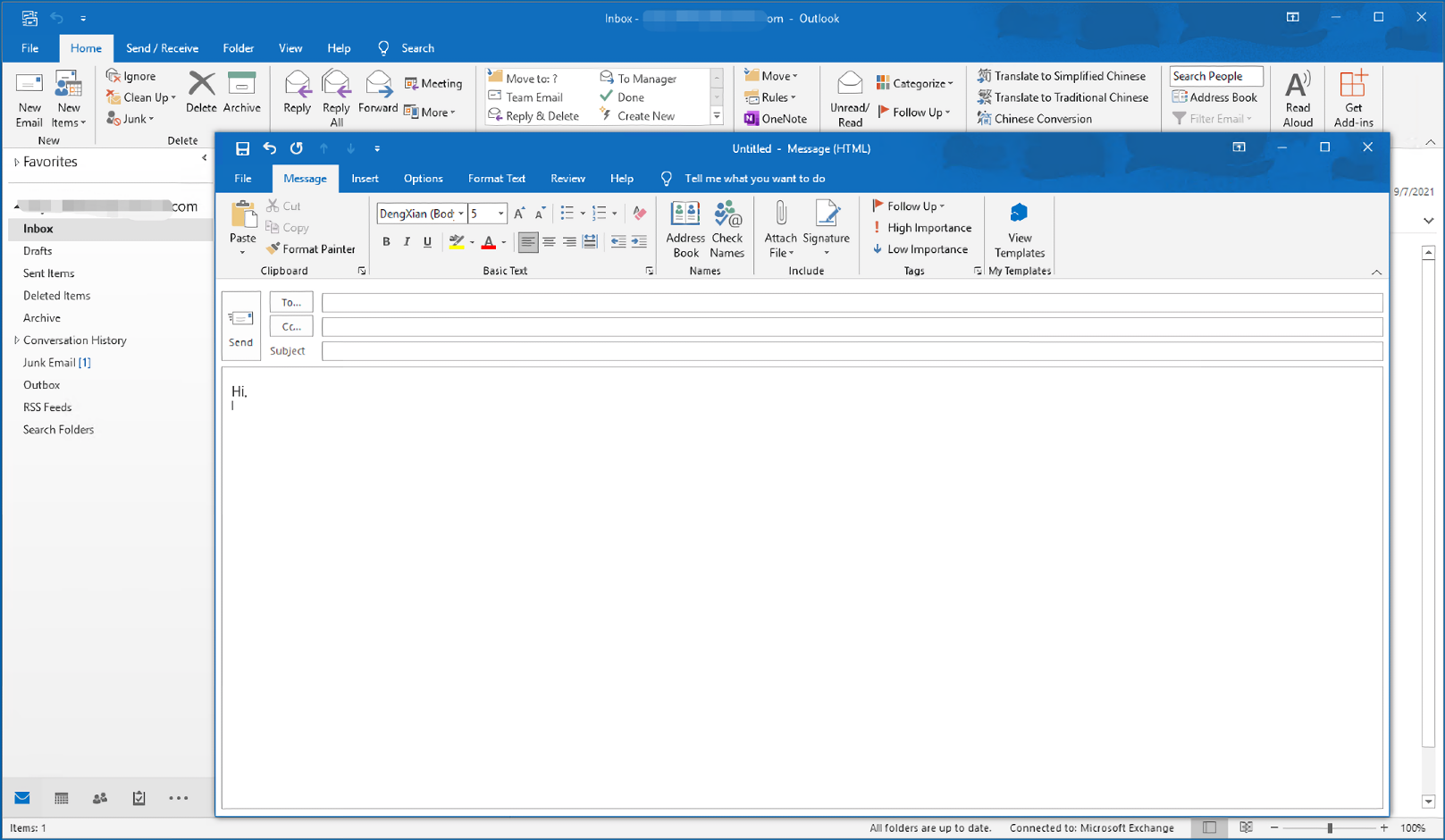This screenshot has height=840, width=1445.
Task: Click the Decrease Indent icon
Action: point(617,242)
